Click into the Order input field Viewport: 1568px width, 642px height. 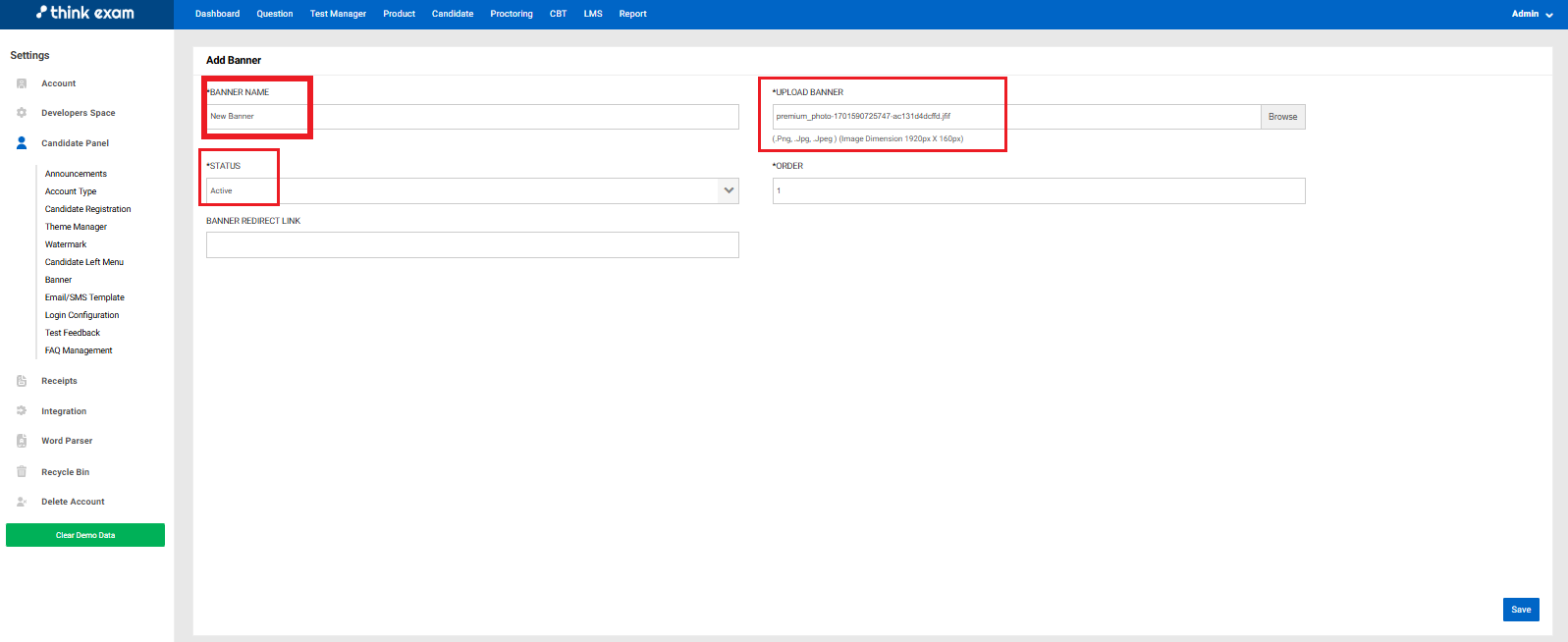click(x=1039, y=190)
